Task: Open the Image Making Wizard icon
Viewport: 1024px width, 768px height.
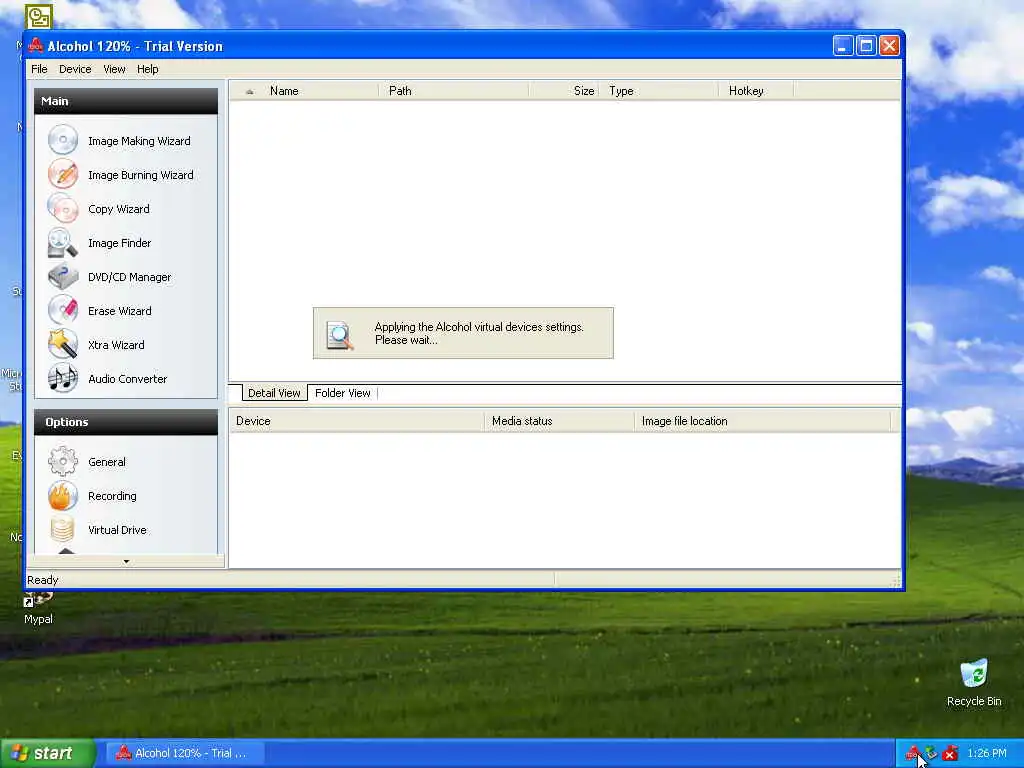Action: click(x=63, y=140)
